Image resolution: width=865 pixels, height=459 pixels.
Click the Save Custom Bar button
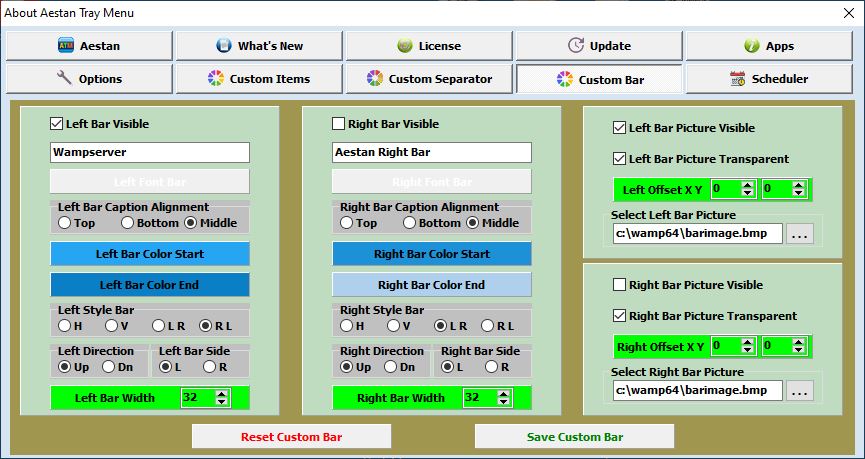click(574, 436)
